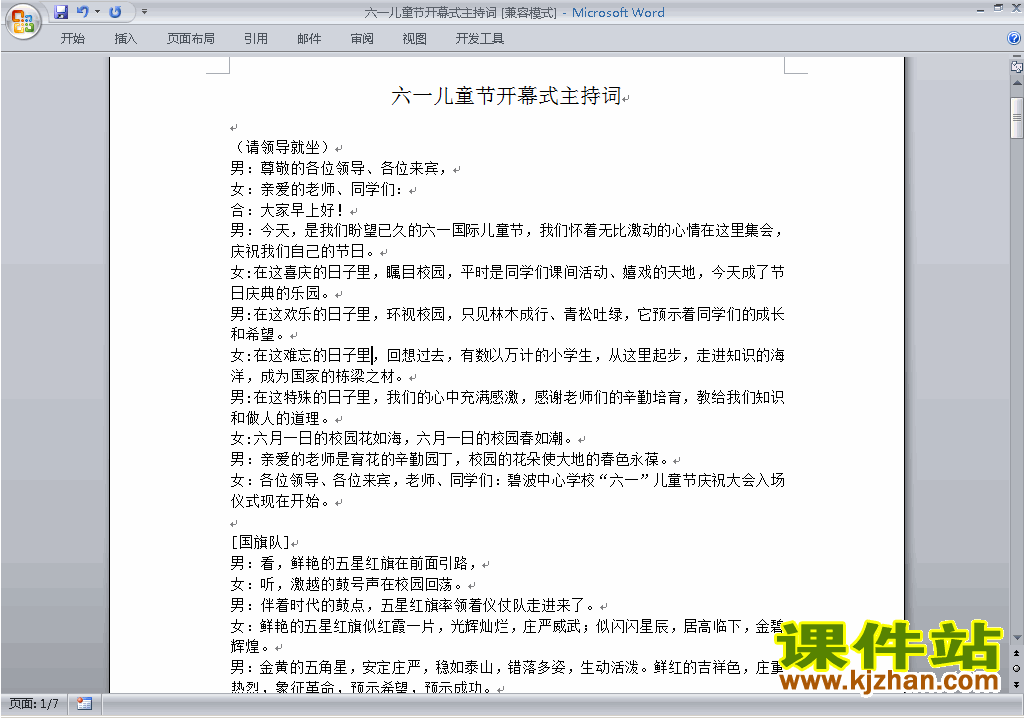Click the line 和希望。
The width and height of the screenshot is (1024, 718).
(x=259, y=335)
